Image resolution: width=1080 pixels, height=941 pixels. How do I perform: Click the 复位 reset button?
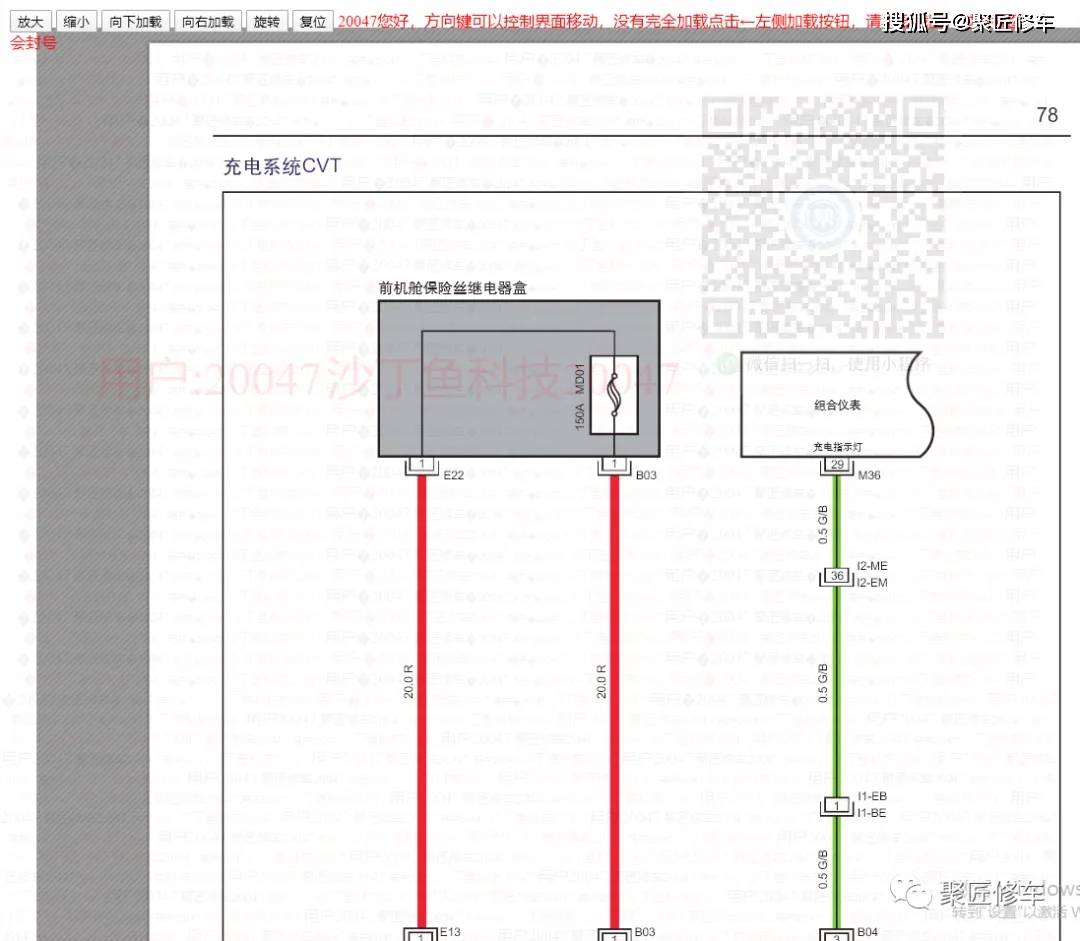313,20
